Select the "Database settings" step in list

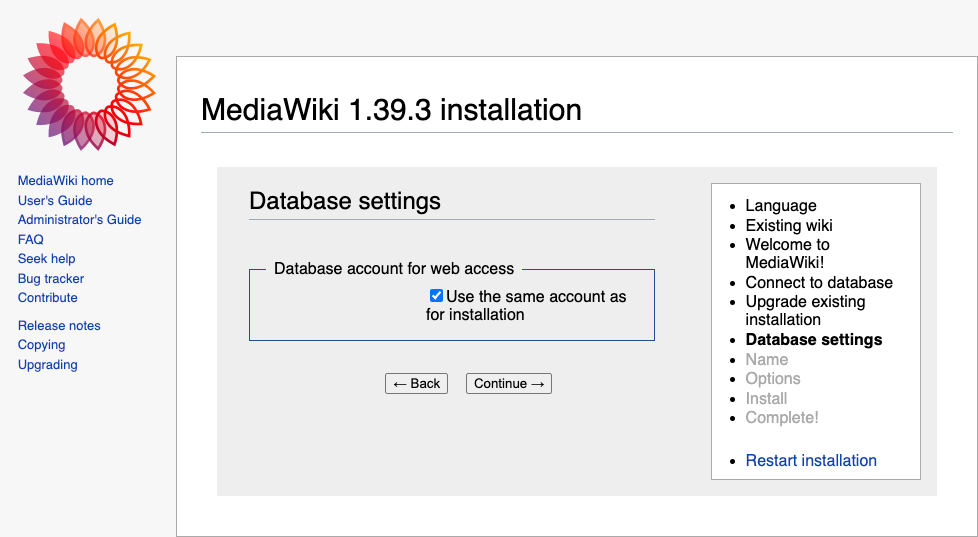tap(814, 340)
